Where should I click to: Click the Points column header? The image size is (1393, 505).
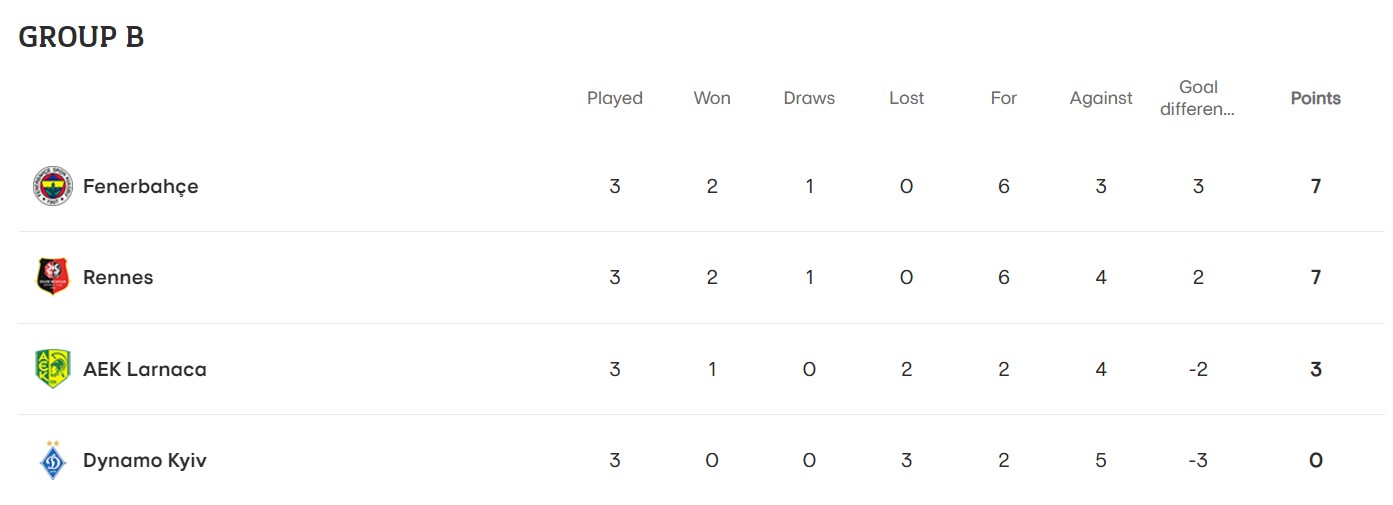(1315, 98)
